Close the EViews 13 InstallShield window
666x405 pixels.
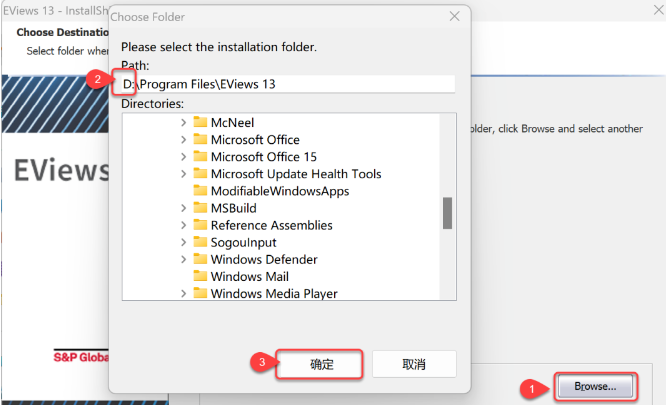pos(659,9)
